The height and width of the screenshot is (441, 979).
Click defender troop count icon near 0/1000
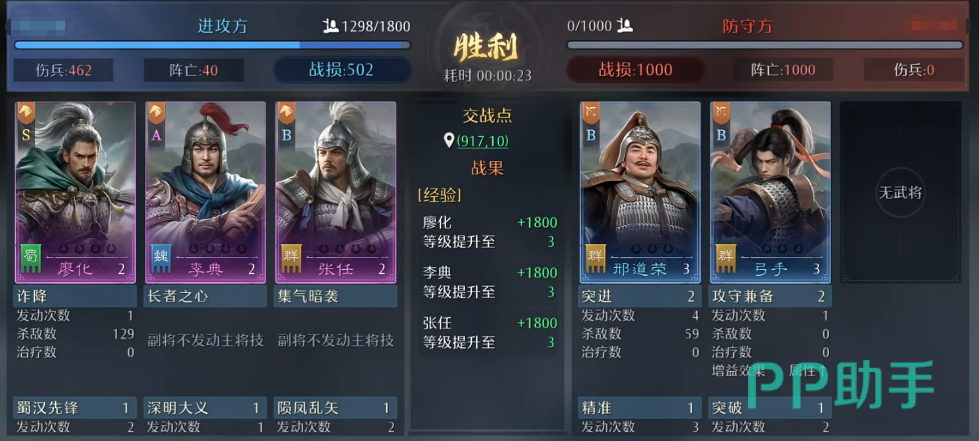624,26
